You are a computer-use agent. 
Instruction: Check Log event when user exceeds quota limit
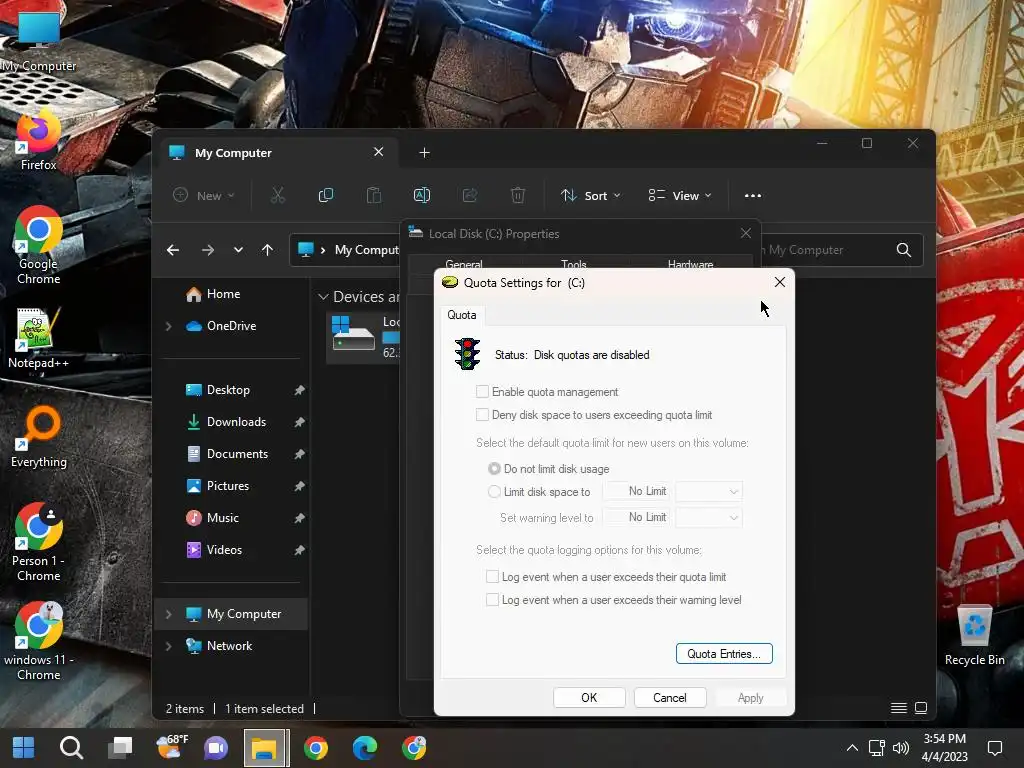pos(492,577)
